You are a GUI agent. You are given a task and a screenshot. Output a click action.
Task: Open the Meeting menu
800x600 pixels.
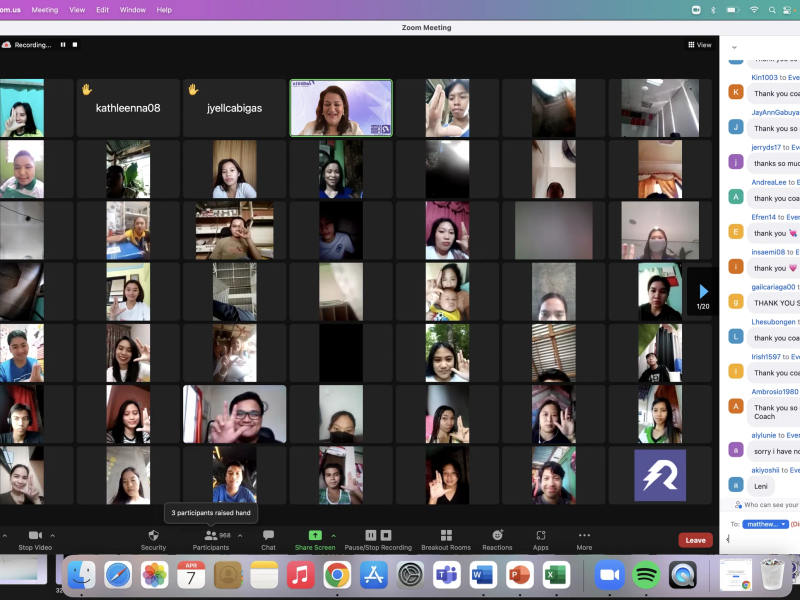[45, 10]
